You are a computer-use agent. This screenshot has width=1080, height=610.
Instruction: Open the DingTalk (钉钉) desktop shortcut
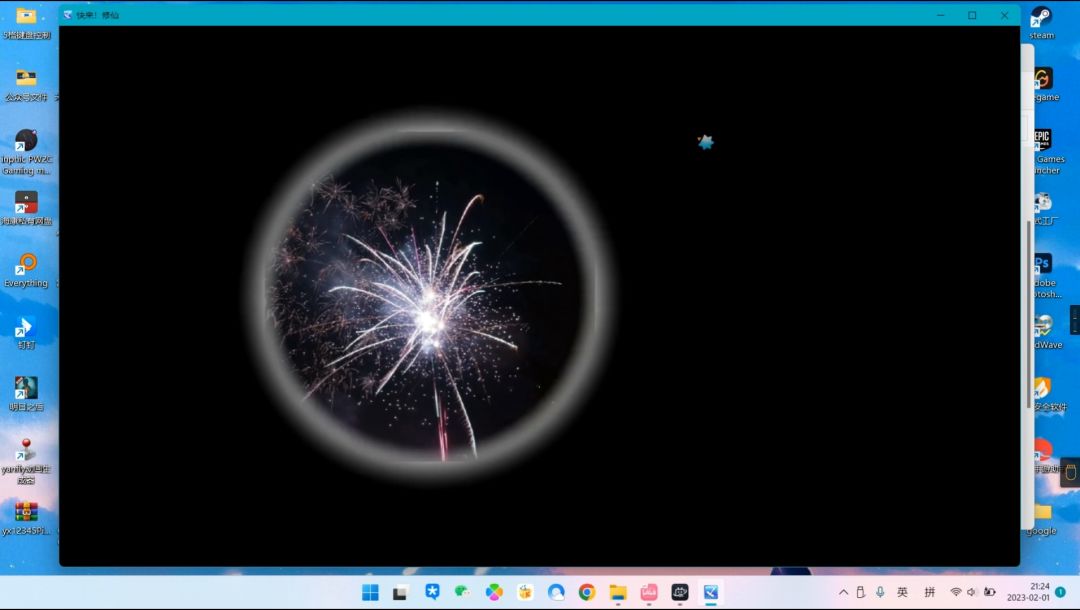click(x=26, y=326)
